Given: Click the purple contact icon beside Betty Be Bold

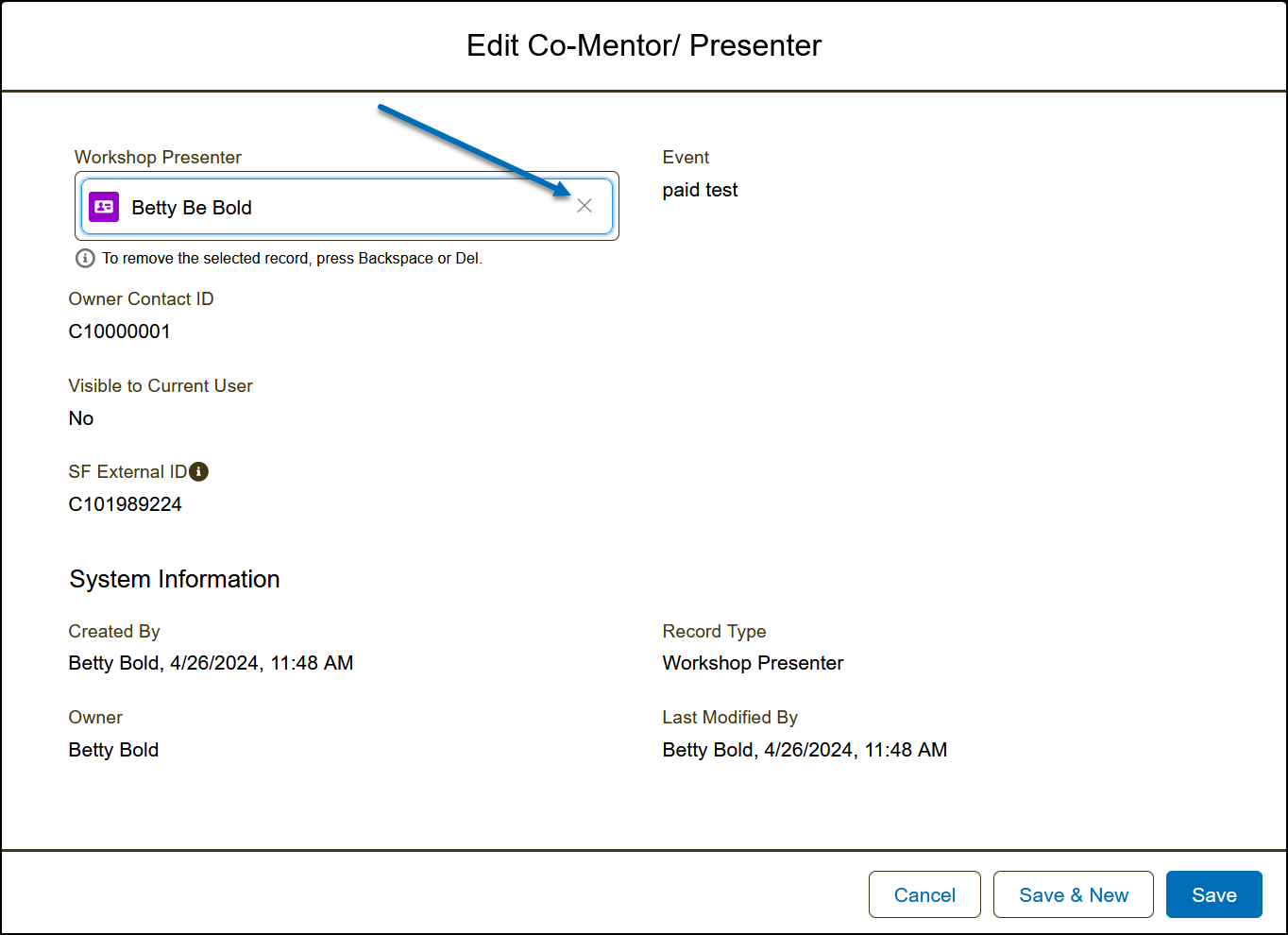Looking at the screenshot, I should click(104, 207).
